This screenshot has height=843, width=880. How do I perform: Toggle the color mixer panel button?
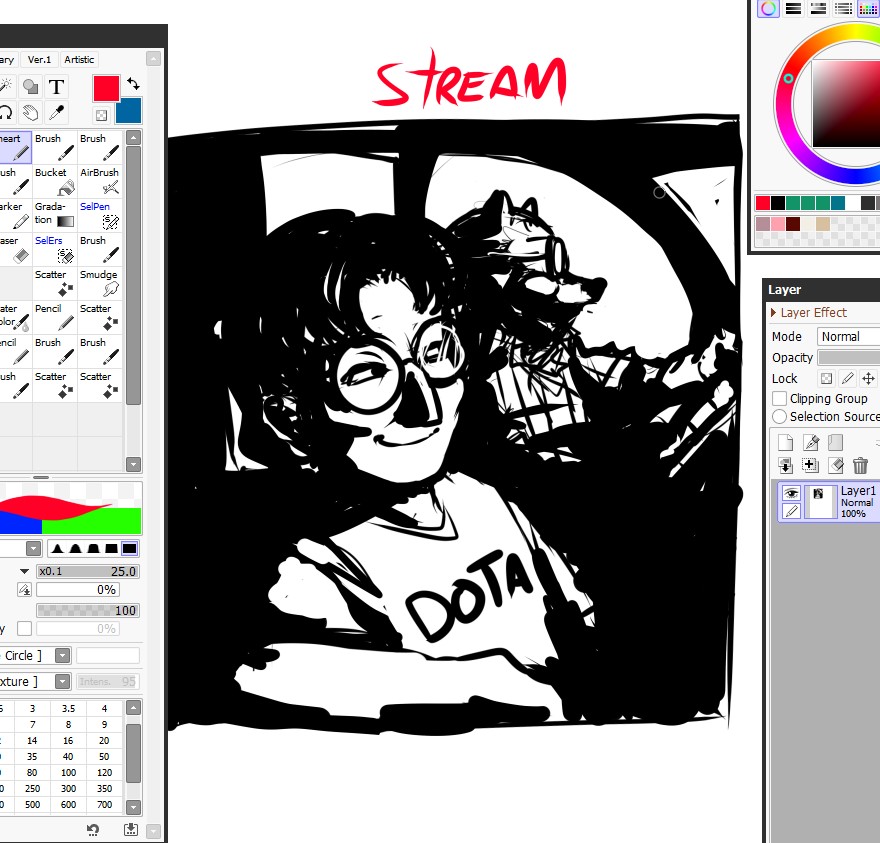click(843, 8)
